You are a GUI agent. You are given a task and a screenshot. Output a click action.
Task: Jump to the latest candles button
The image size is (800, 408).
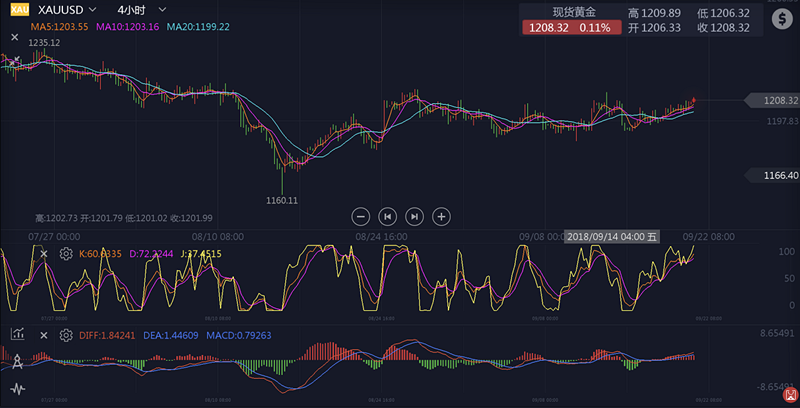(x=414, y=215)
